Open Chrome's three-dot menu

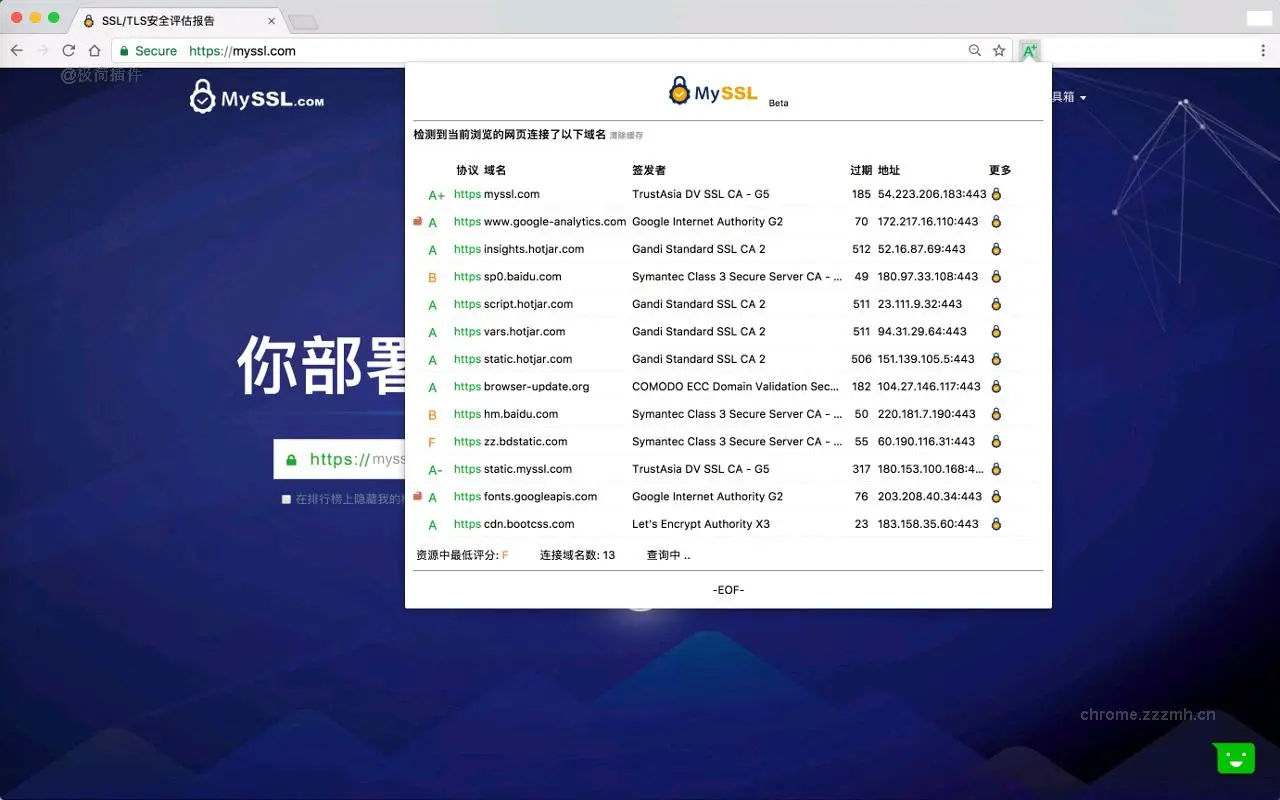click(1263, 50)
